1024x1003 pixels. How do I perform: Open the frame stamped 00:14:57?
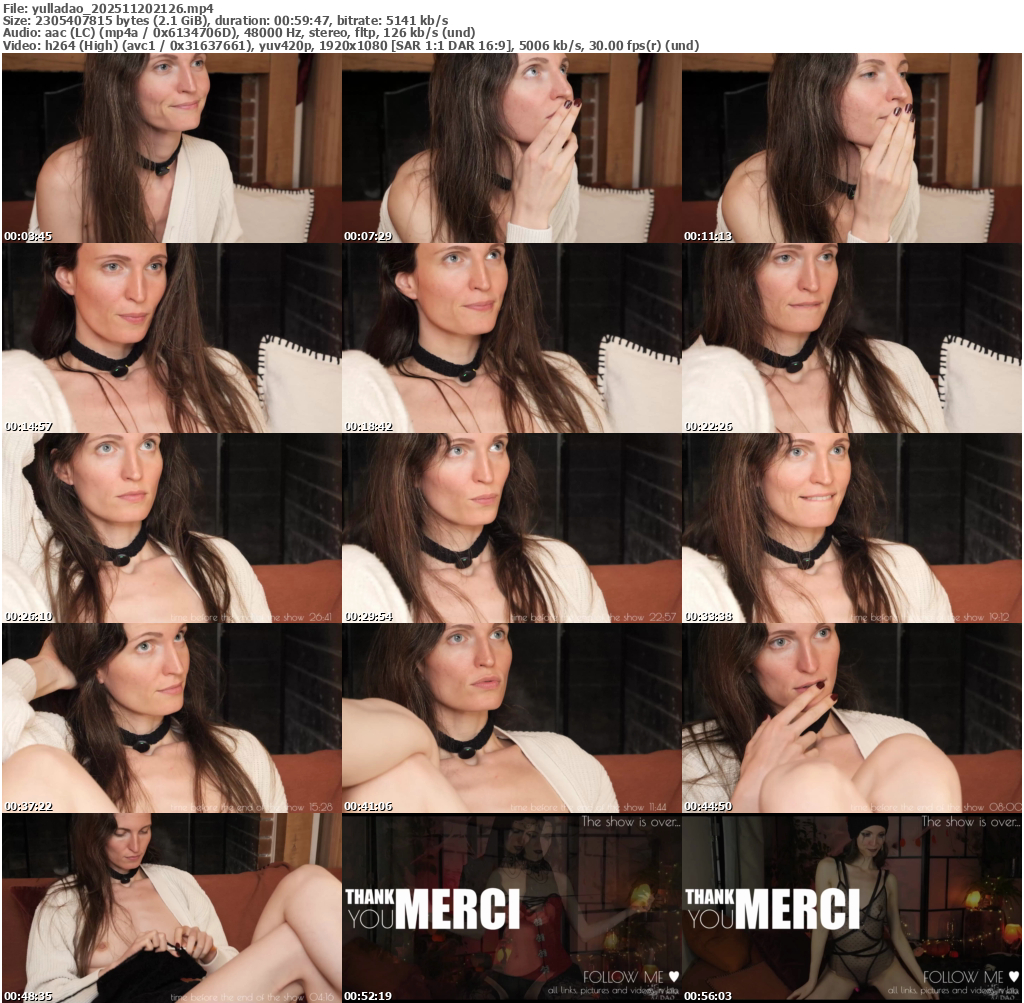tap(171, 338)
